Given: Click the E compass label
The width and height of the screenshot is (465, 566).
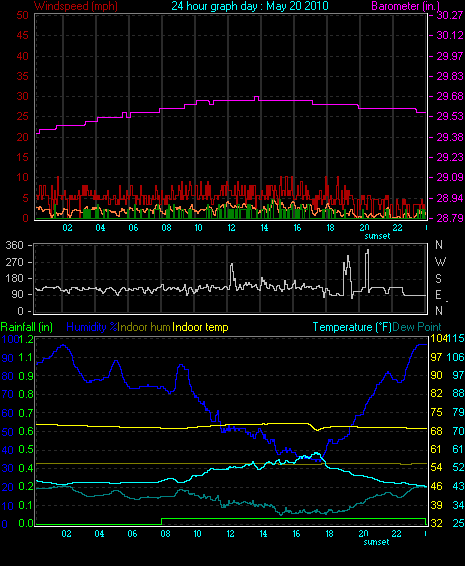Looking at the screenshot, I should tap(439, 295).
